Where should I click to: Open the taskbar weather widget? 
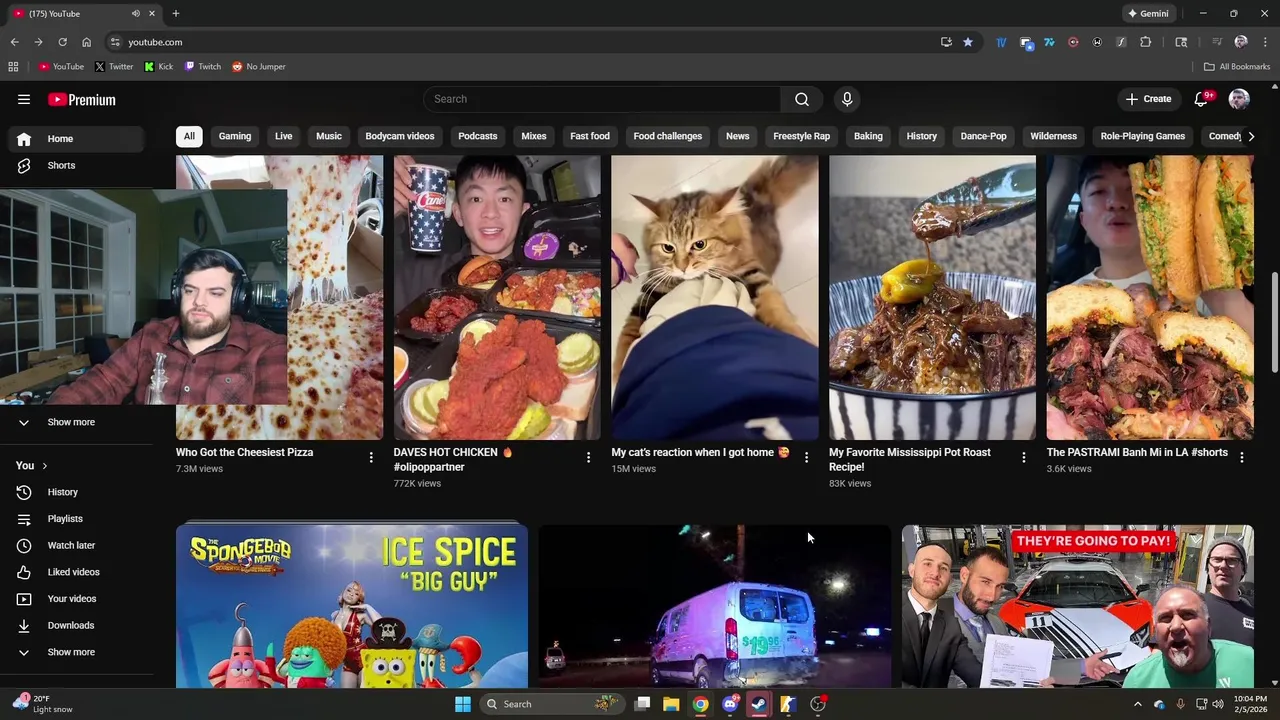40,704
